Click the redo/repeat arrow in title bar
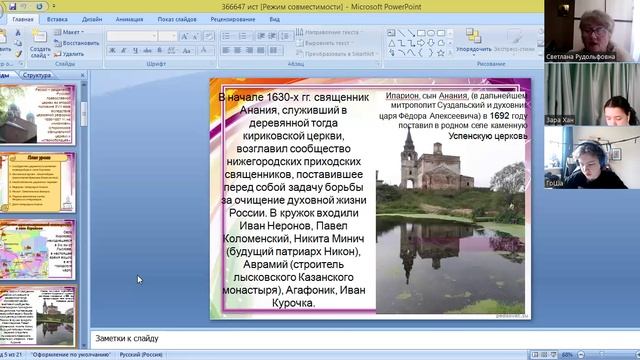The image size is (640, 360). 39,6
